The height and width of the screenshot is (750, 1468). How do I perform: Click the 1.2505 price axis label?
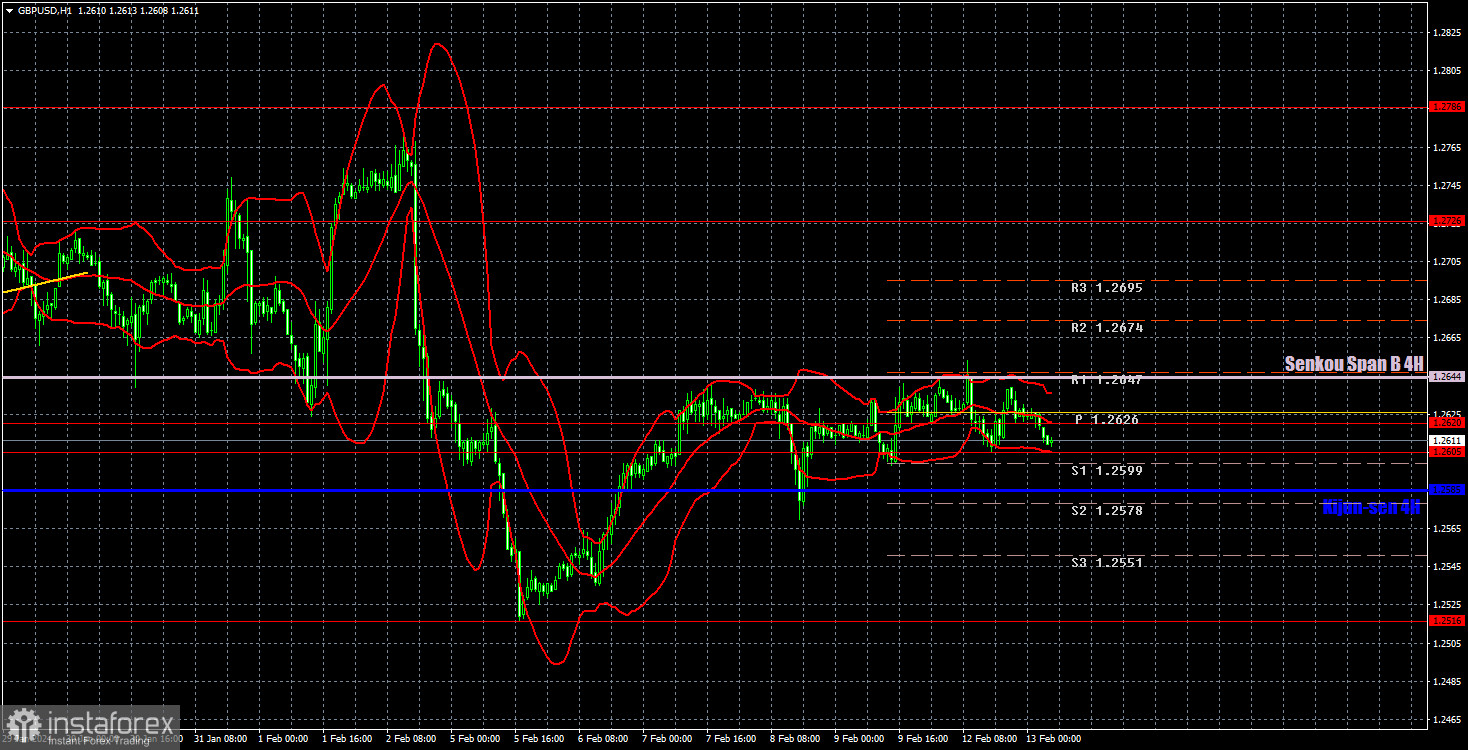coord(1447,642)
